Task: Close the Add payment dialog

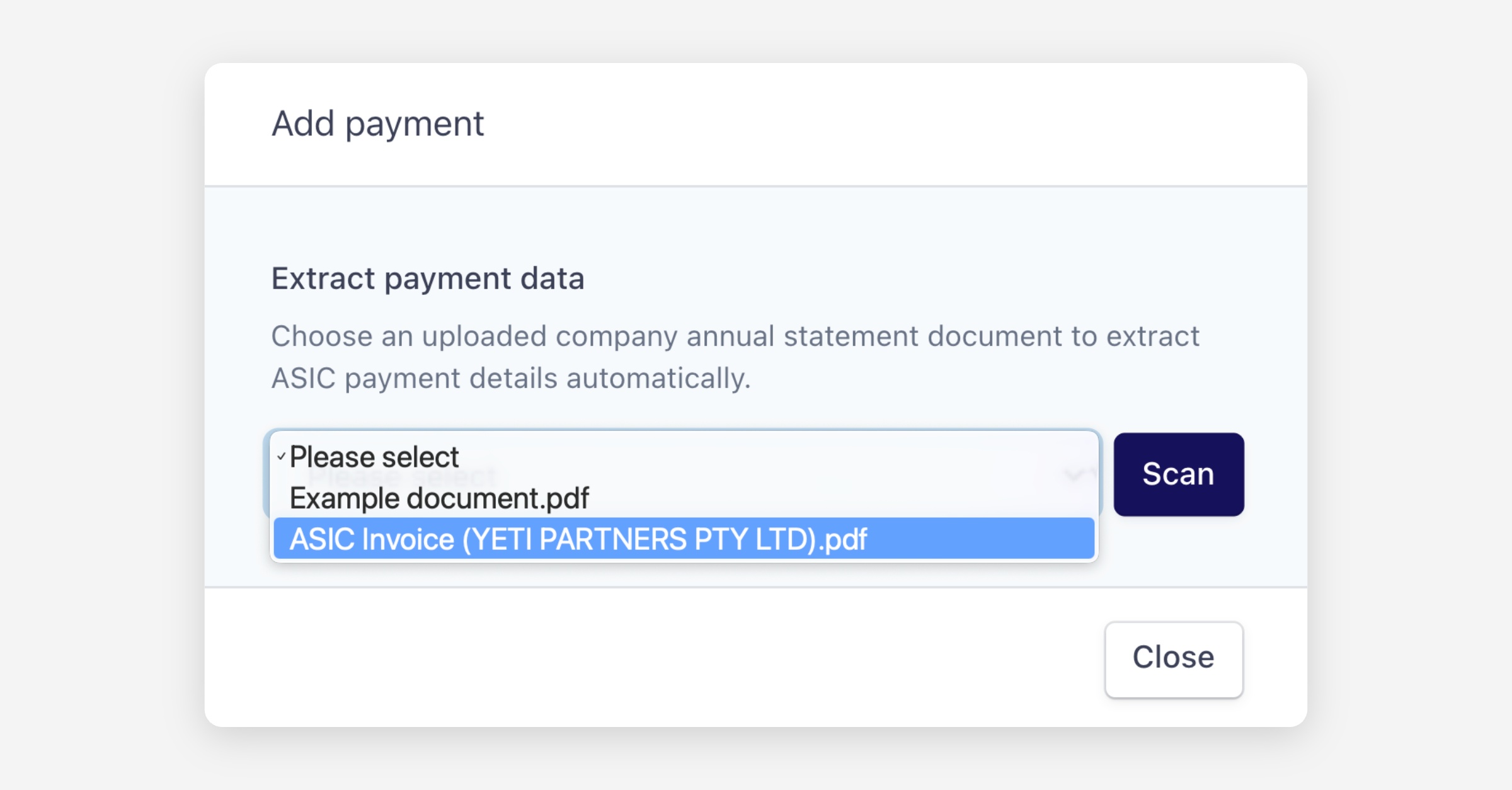Action: click(x=1173, y=658)
